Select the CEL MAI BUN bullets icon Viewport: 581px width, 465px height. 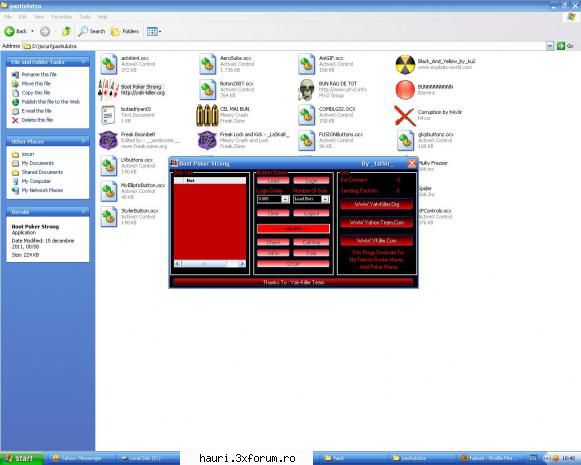pos(207,115)
